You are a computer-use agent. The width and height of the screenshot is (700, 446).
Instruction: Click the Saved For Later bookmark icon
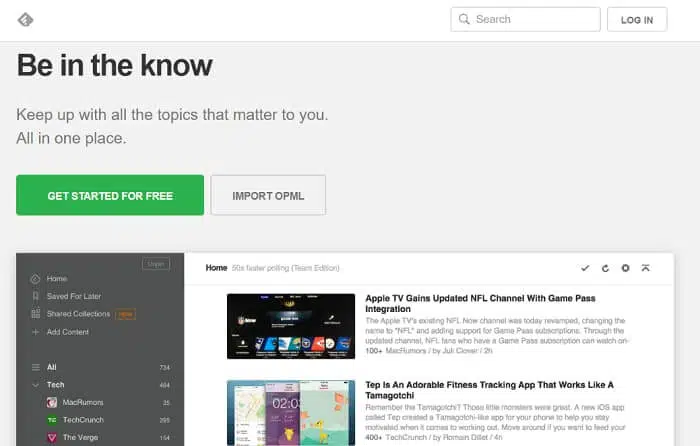[35, 296]
